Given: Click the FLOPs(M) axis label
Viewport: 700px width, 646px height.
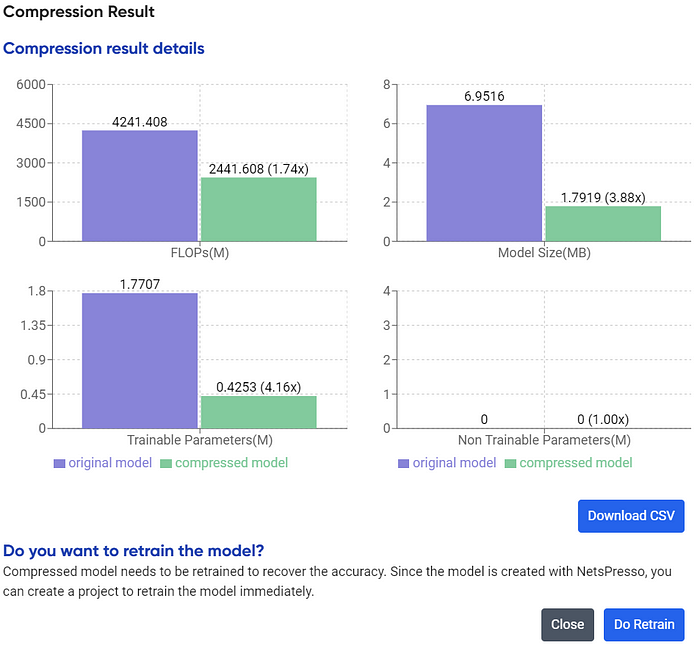Looking at the screenshot, I should point(199,253).
